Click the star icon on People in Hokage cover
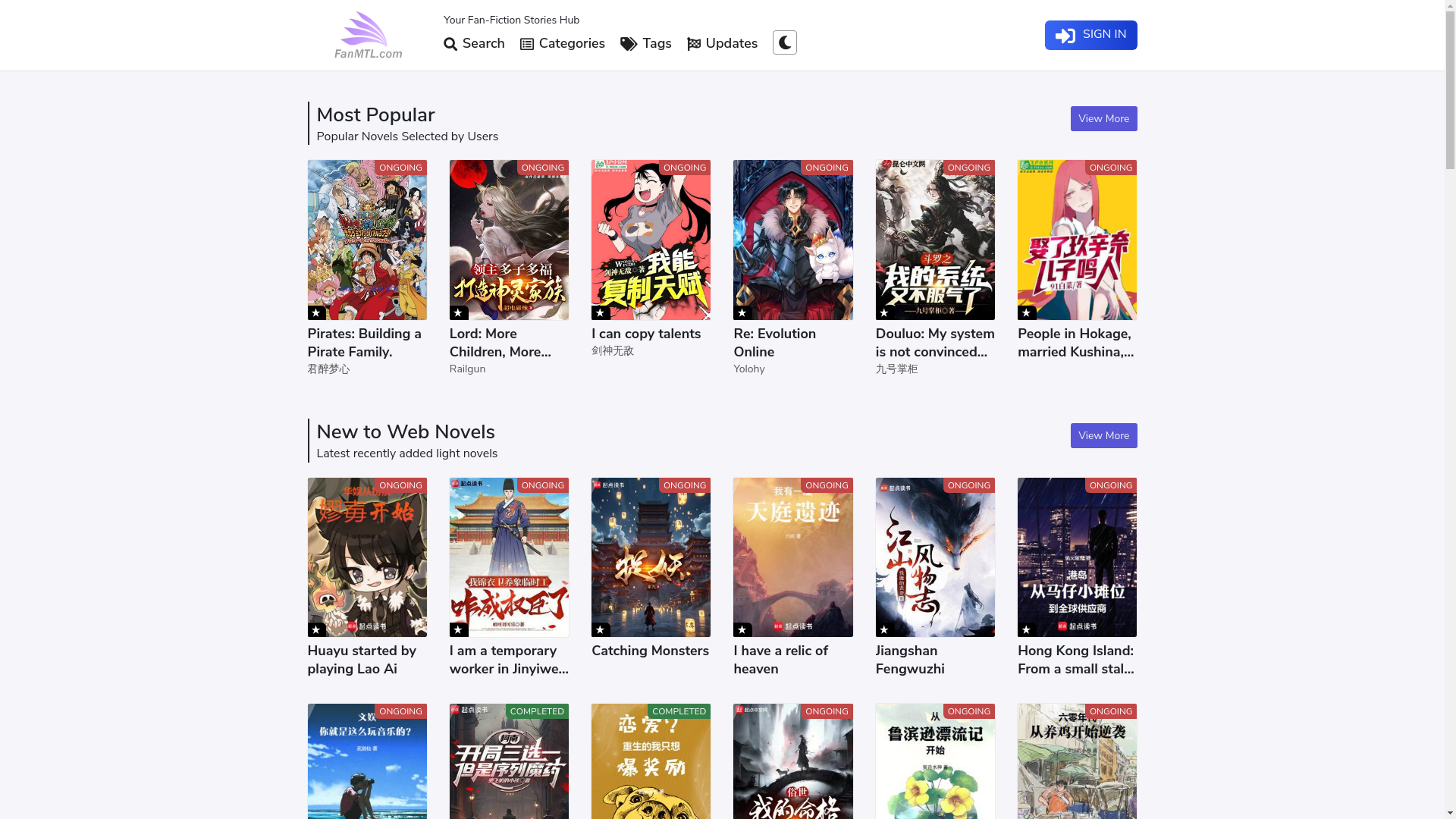This screenshot has height=819, width=1456. pyautogui.click(x=1026, y=312)
